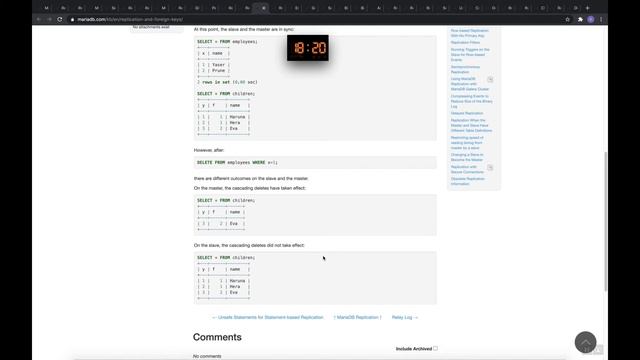Image resolution: width=640 pixels, height=360 pixels.
Task: Click the 'No comments' text
Action: 207,356
